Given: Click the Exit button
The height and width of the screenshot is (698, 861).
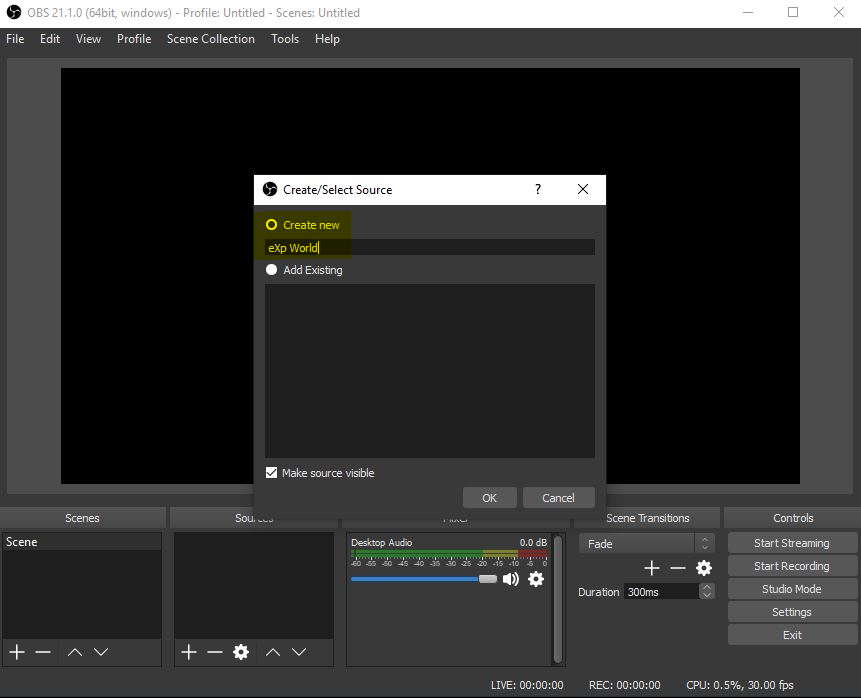Looking at the screenshot, I should (792, 635).
